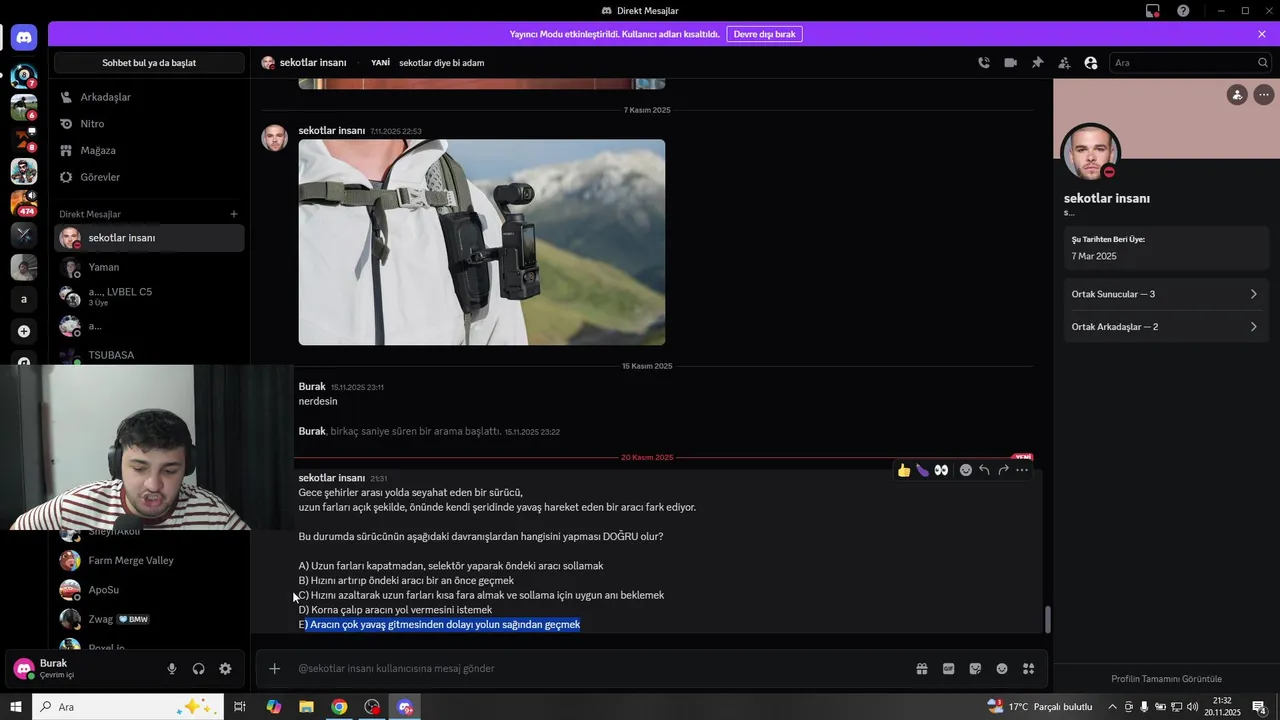Reply to the hovered message
The image size is (1280, 720).
point(984,470)
